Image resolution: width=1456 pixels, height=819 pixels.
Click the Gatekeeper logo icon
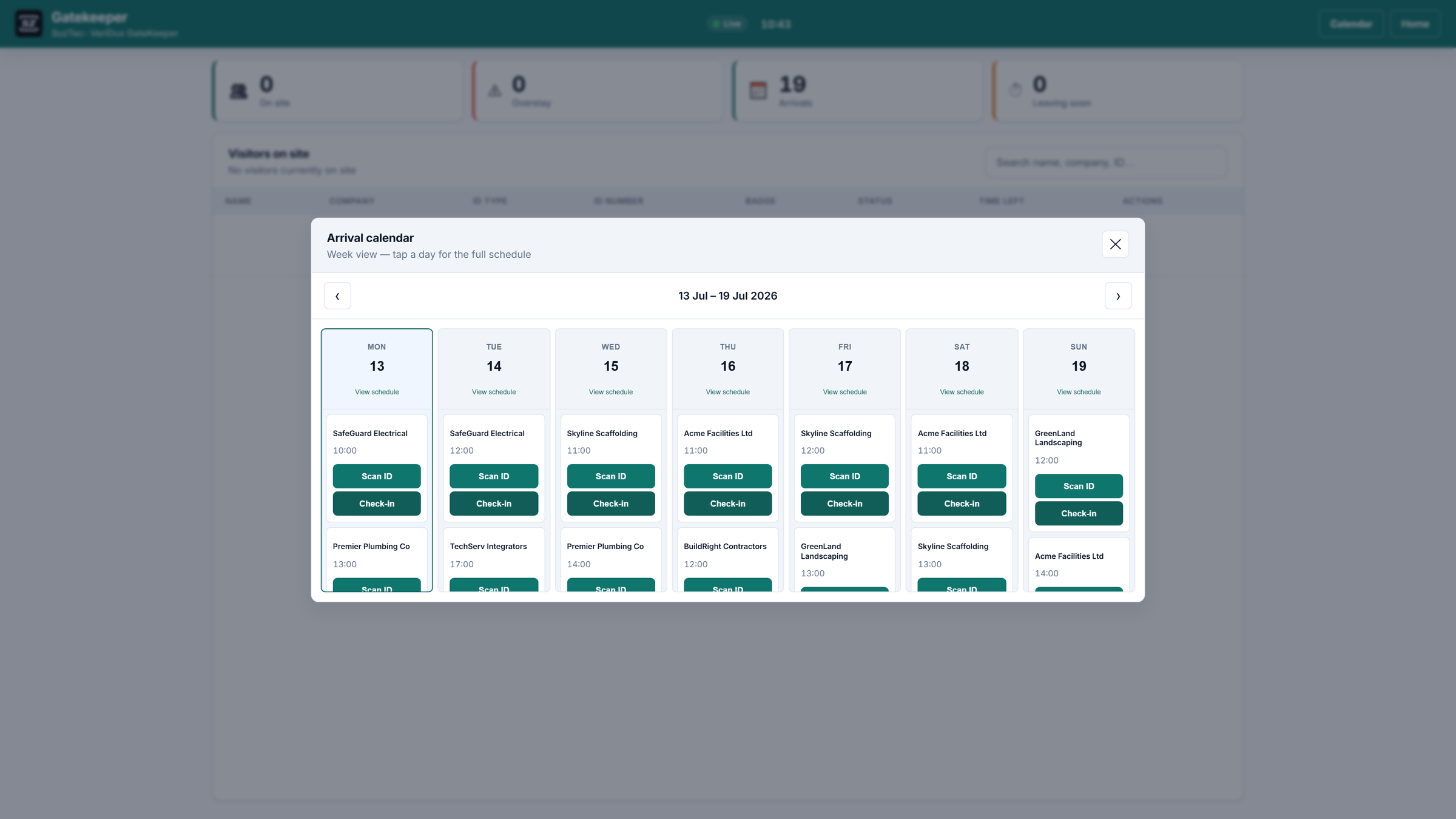point(29,24)
